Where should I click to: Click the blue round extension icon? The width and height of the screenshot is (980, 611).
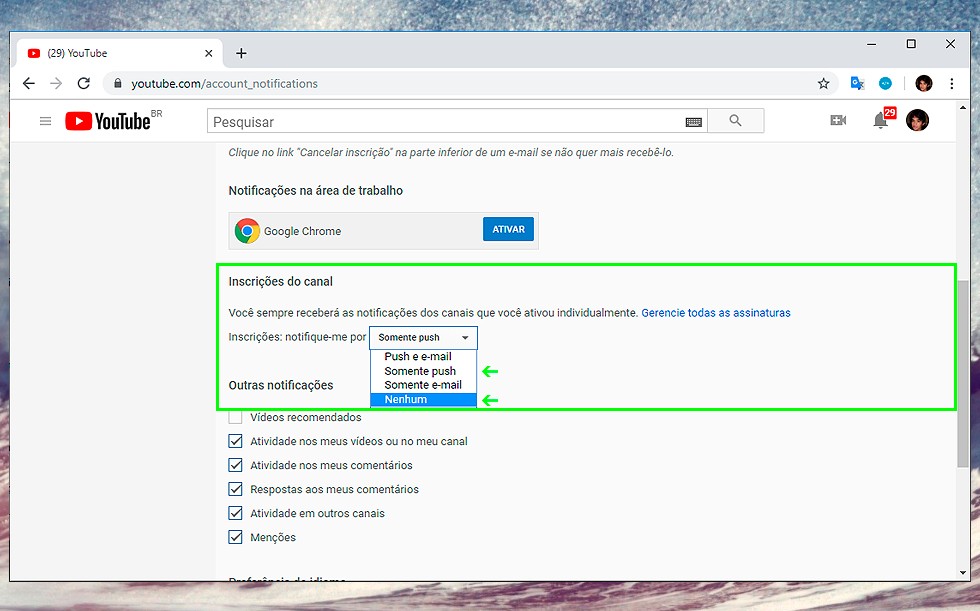(885, 83)
